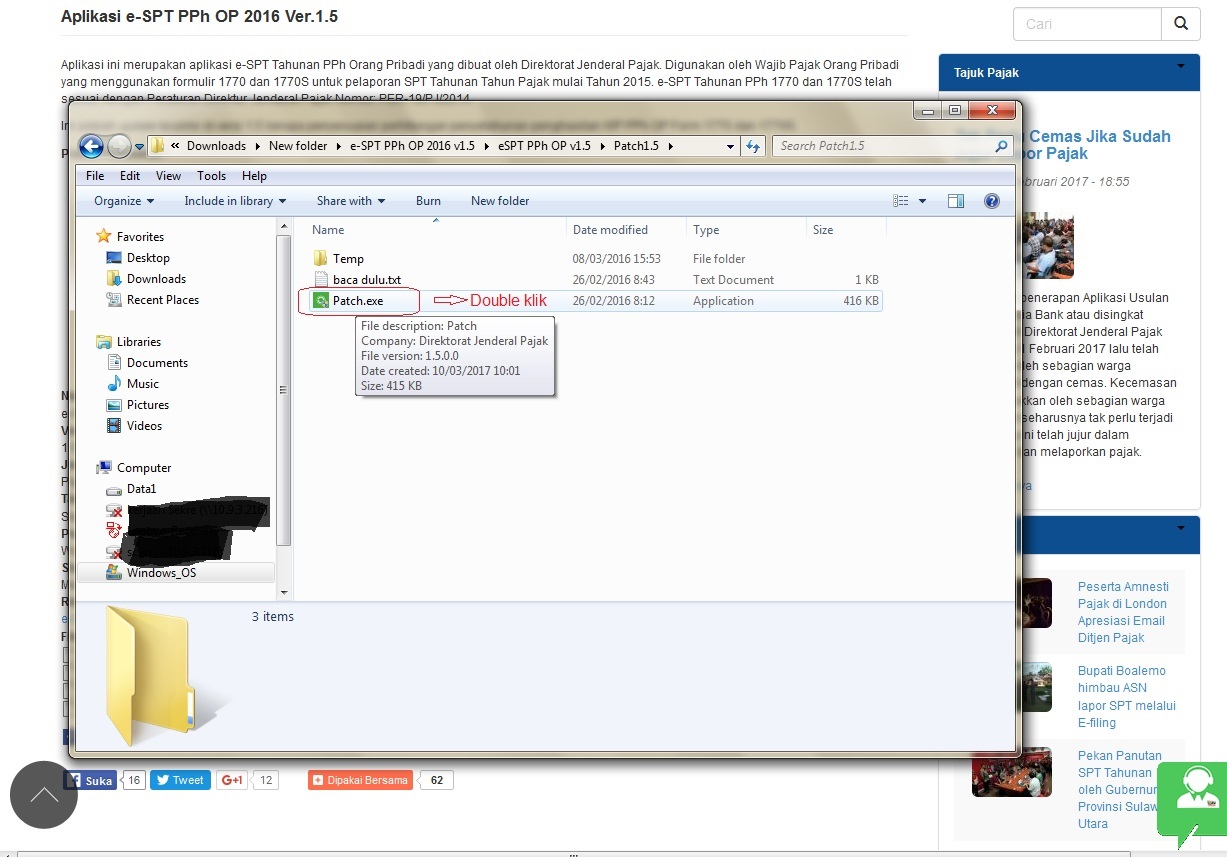Image resolution: width=1227 pixels, height=857 pixels.
Task: Open Videos library
Action: pos(144,426)
